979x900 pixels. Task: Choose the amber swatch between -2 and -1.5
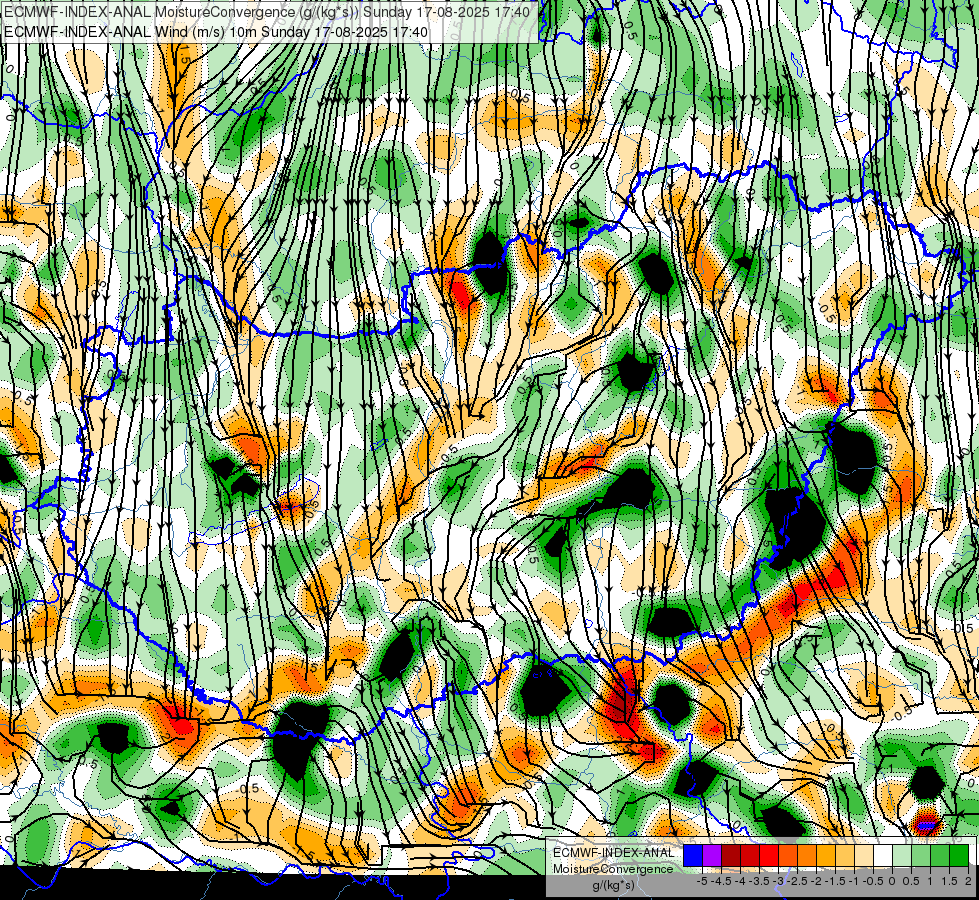tap(826, 855)
